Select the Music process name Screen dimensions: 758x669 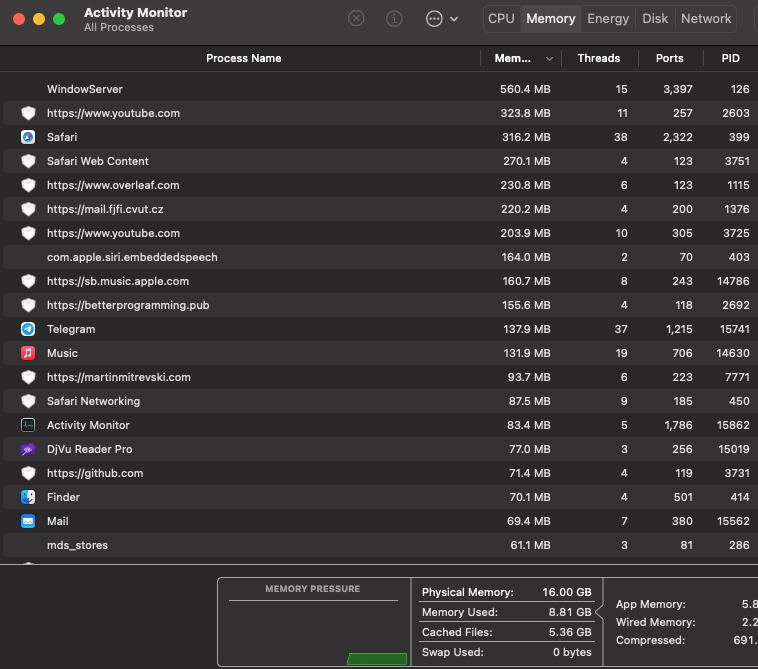click(62, 353)
